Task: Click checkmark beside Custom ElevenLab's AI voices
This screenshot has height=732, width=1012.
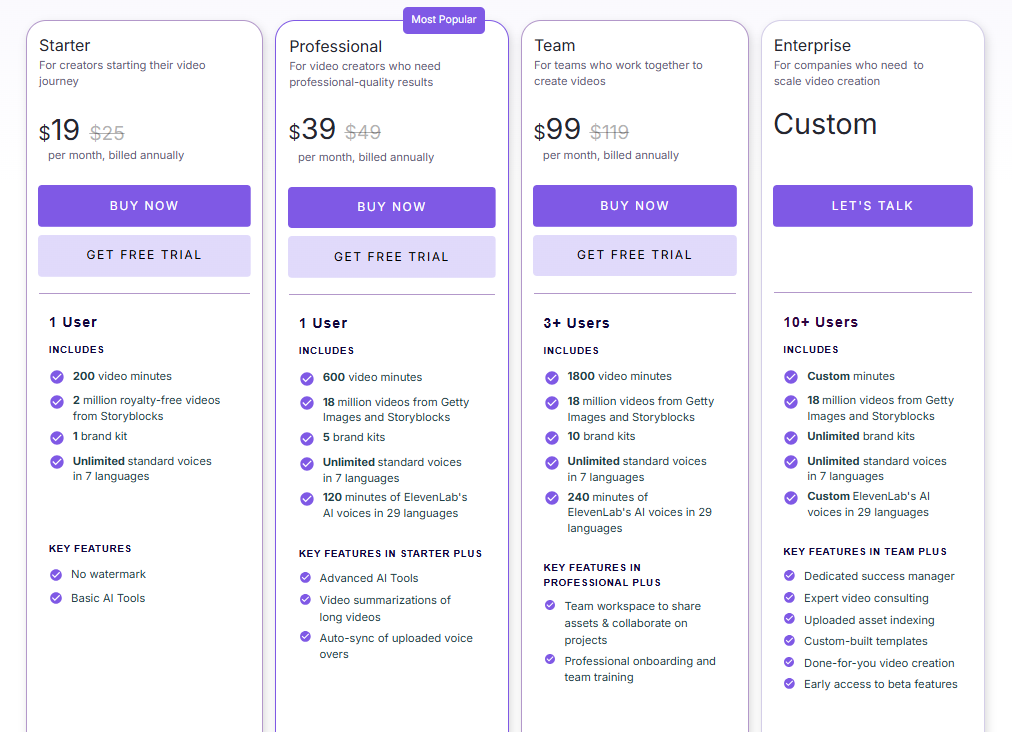Action: pyautogui.click(x=791, y=498)
